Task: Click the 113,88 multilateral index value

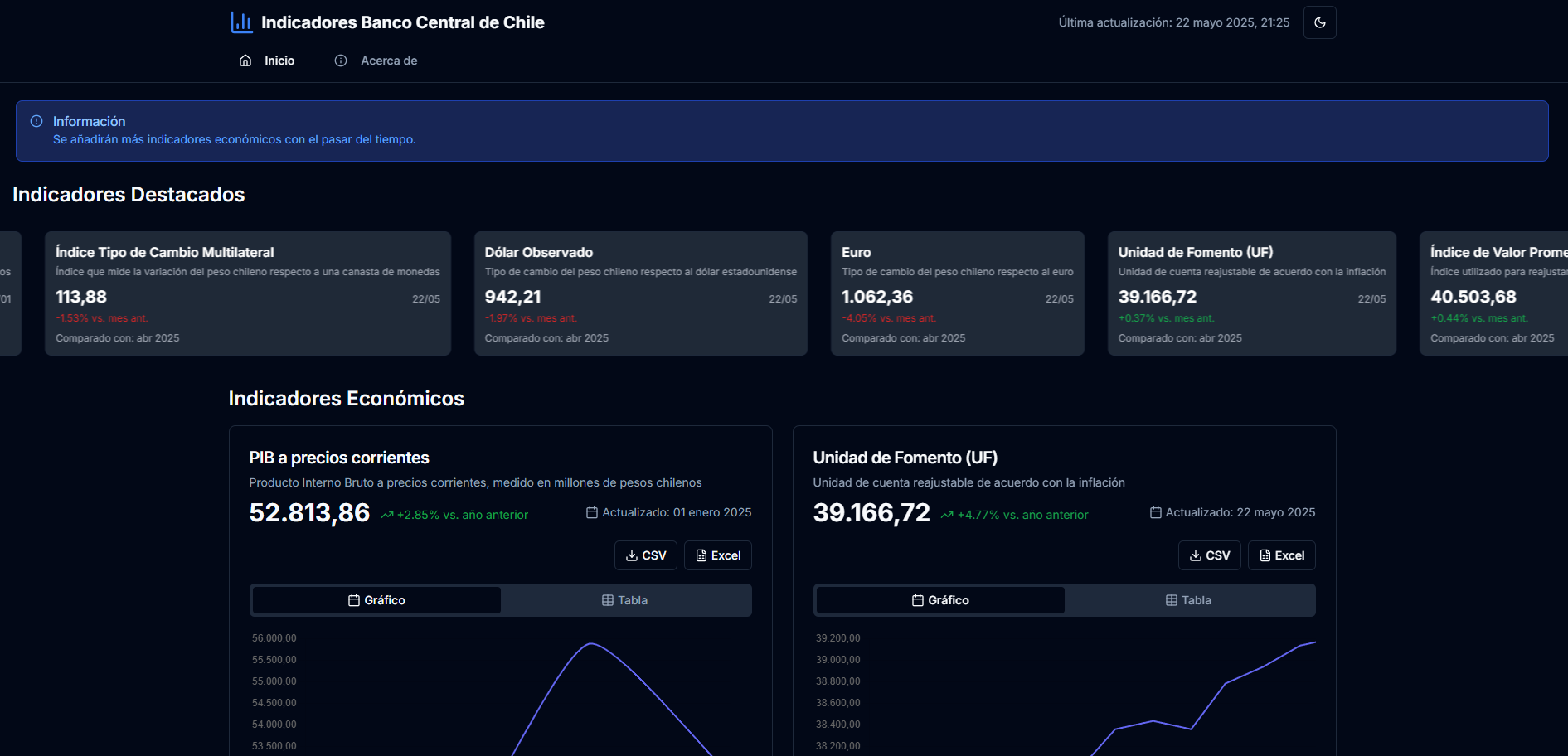Action: (x=81, y=297)
